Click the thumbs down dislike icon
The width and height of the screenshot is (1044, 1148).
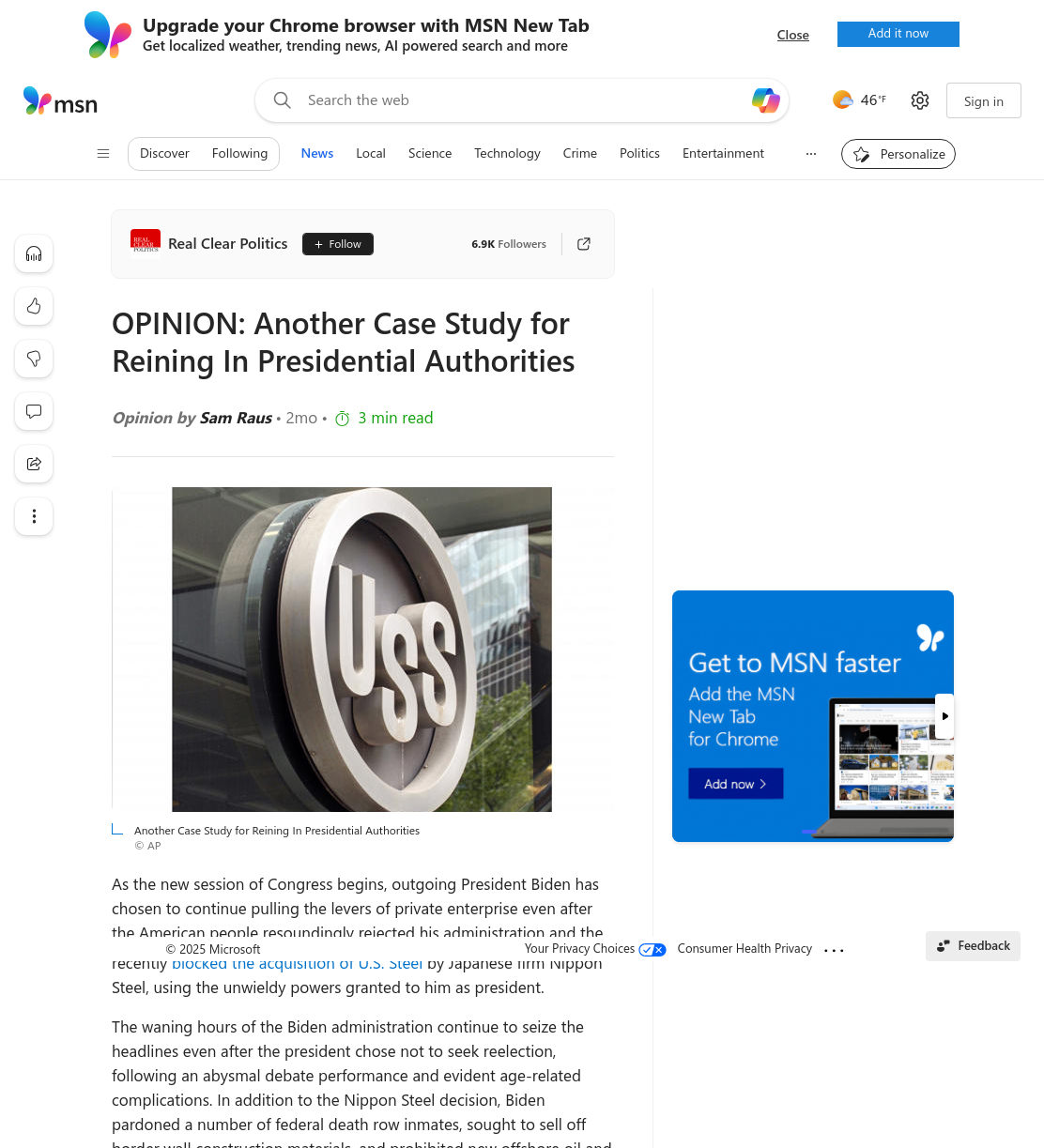click(x=34, y=359)
